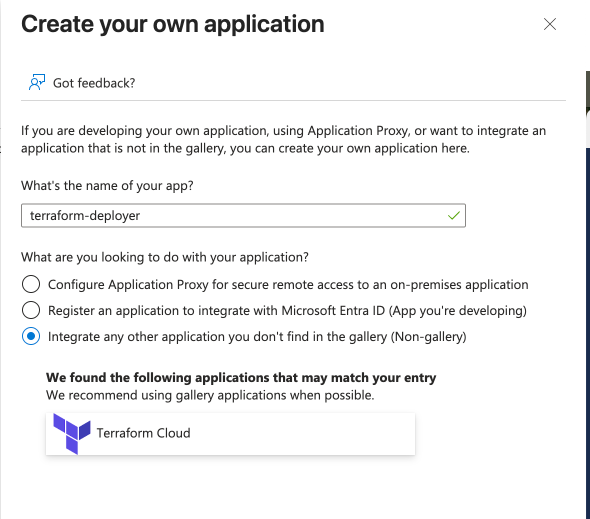Click the green validation checkmark icon
Image resolution: width=590 pixels, height=519 pixels.
coord(454,216)
